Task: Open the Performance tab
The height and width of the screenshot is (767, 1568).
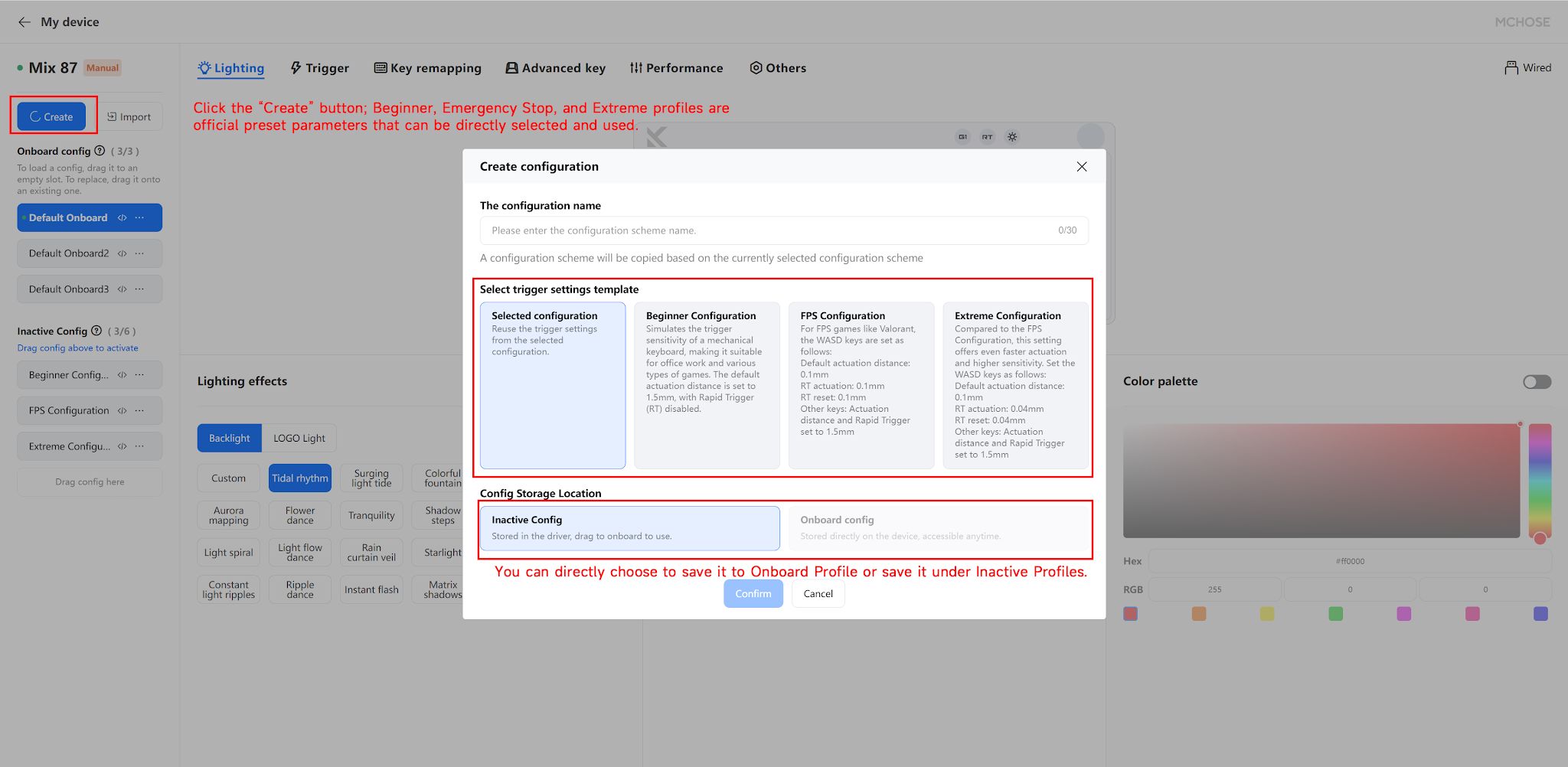Action: pyautogui.click(x=676, y=68)
